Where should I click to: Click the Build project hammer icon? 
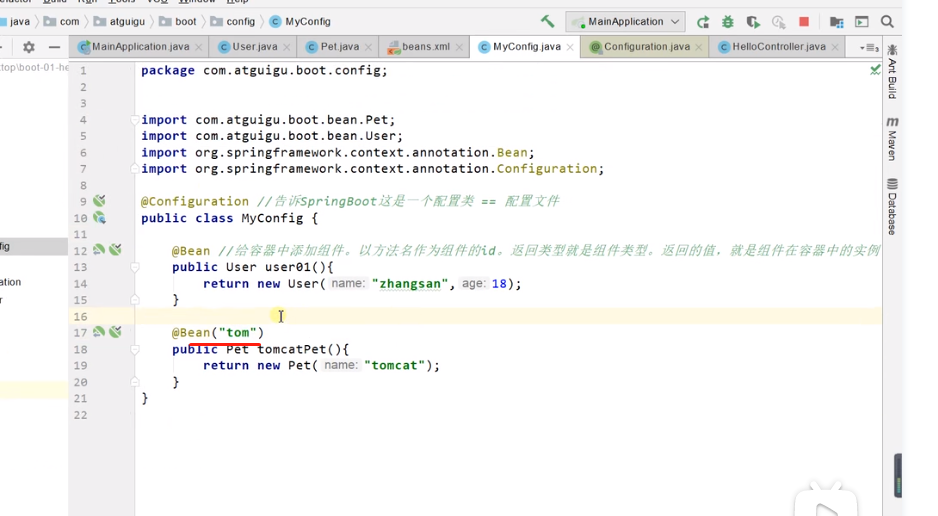(547, 22)
